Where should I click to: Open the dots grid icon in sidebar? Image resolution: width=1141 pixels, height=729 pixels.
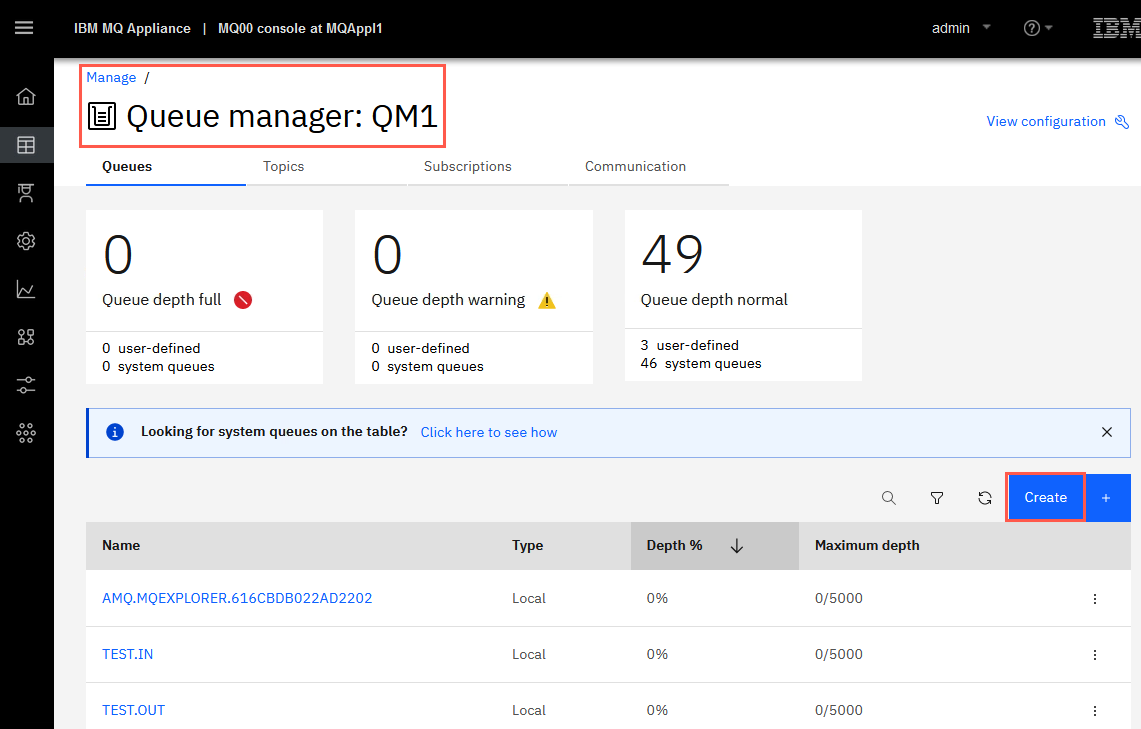(26, 433)
